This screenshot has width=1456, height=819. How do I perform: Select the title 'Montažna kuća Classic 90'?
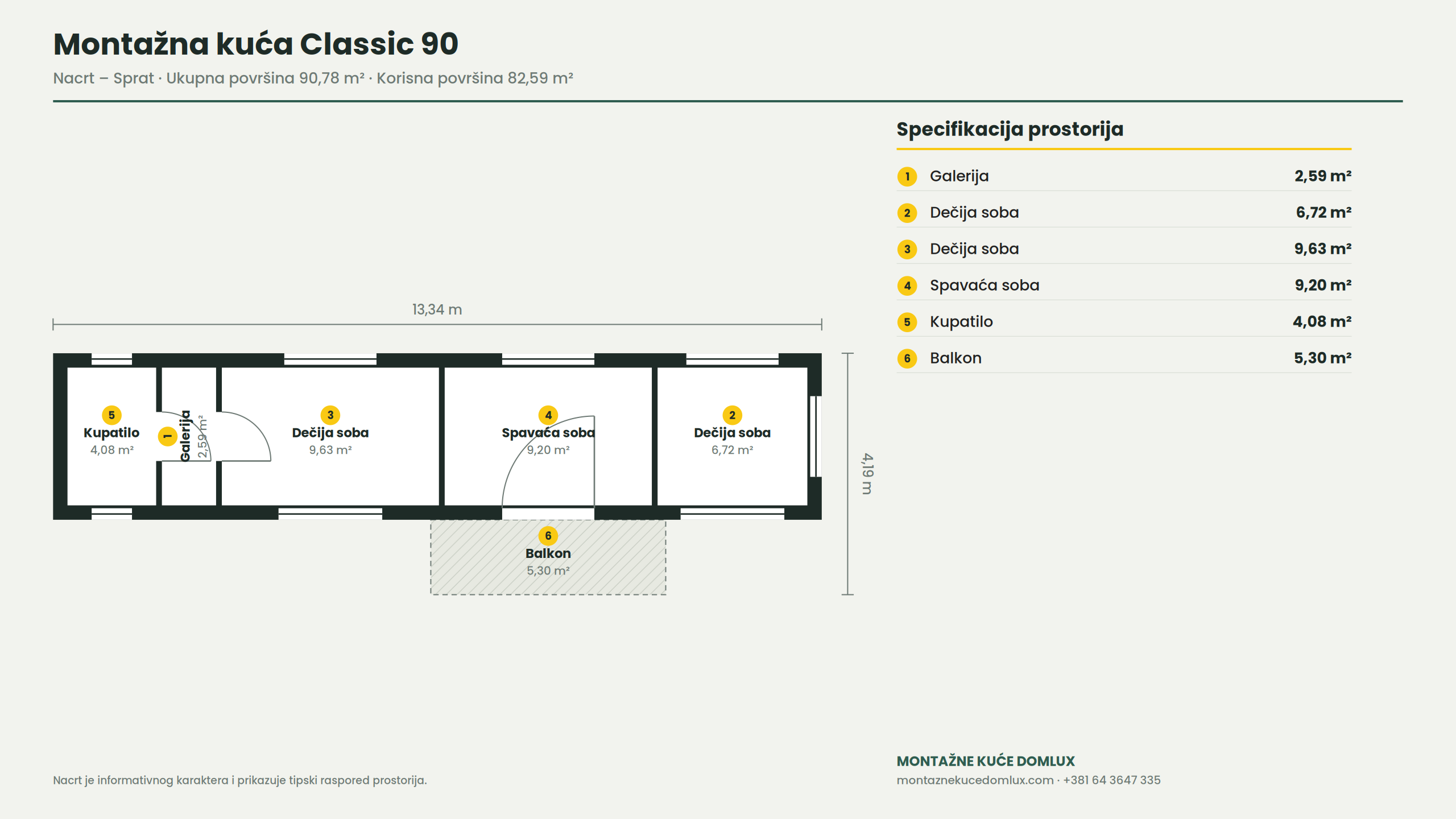(x=256, y=44)
